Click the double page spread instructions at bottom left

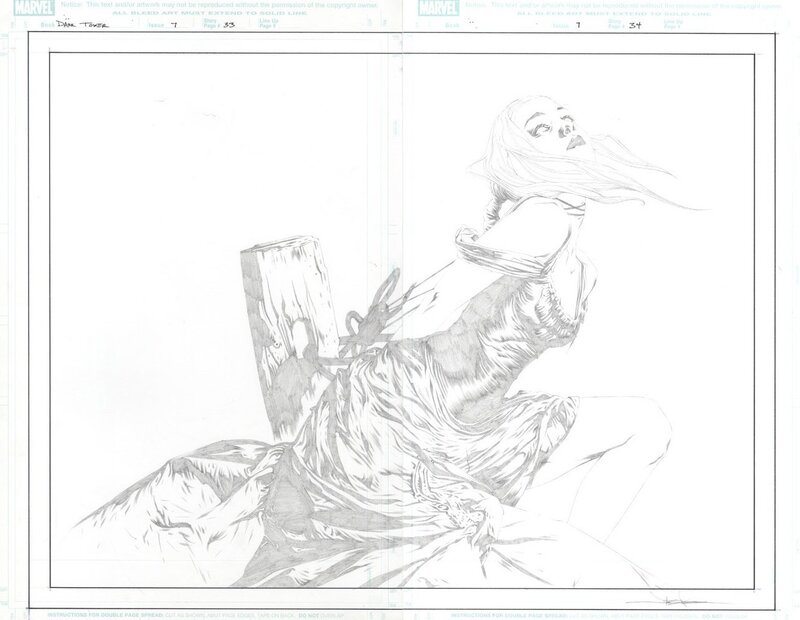pos(194,615)
